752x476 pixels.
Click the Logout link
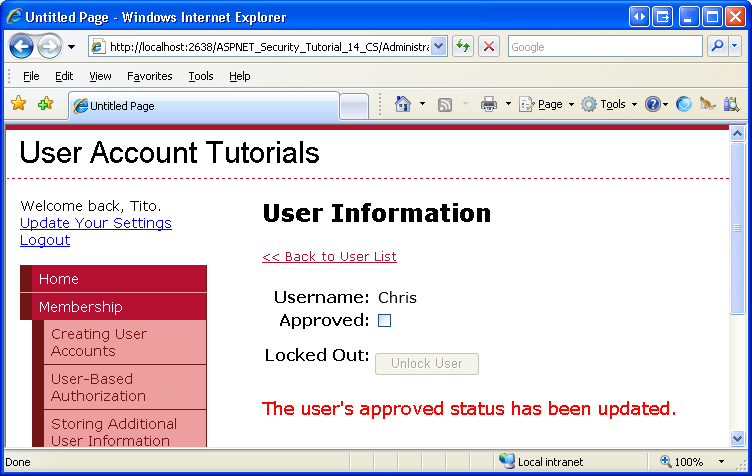(x=45, y=240)
